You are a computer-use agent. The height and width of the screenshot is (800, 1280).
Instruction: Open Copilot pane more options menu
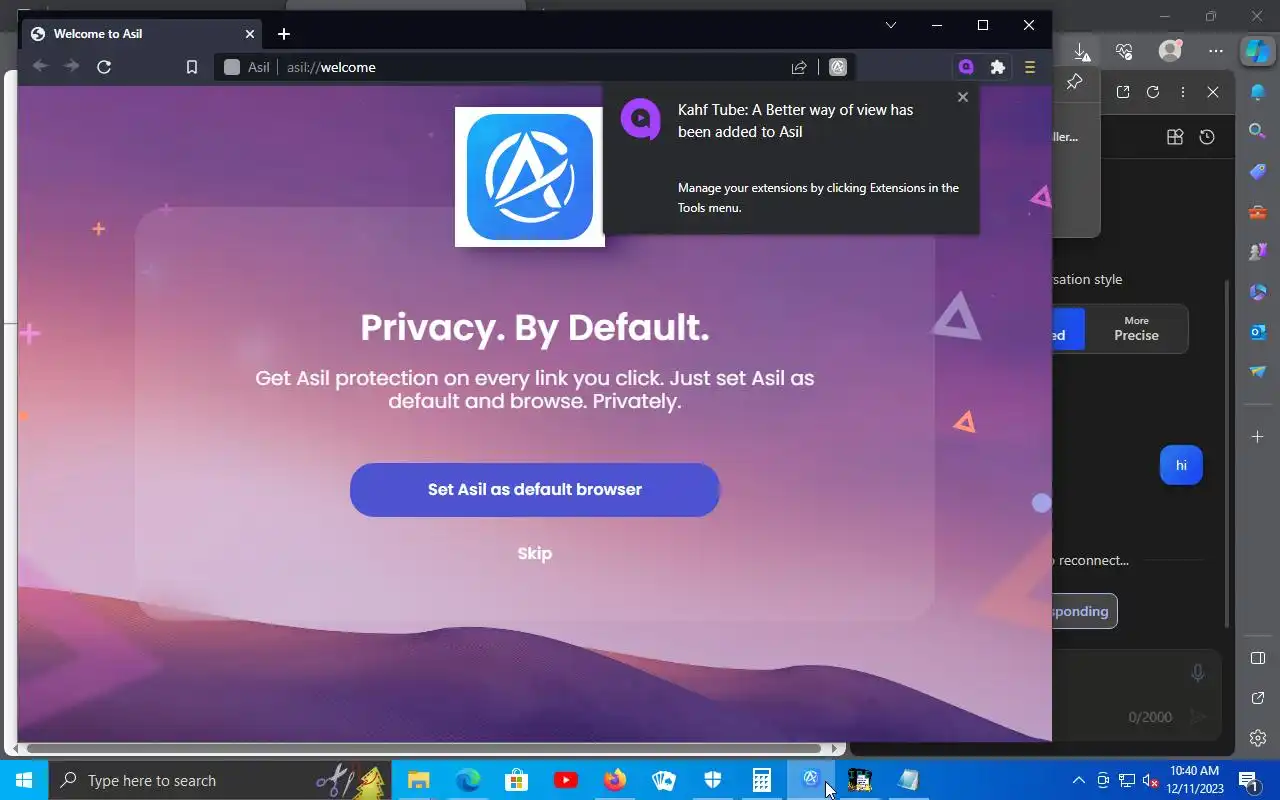click(1183, 92)
